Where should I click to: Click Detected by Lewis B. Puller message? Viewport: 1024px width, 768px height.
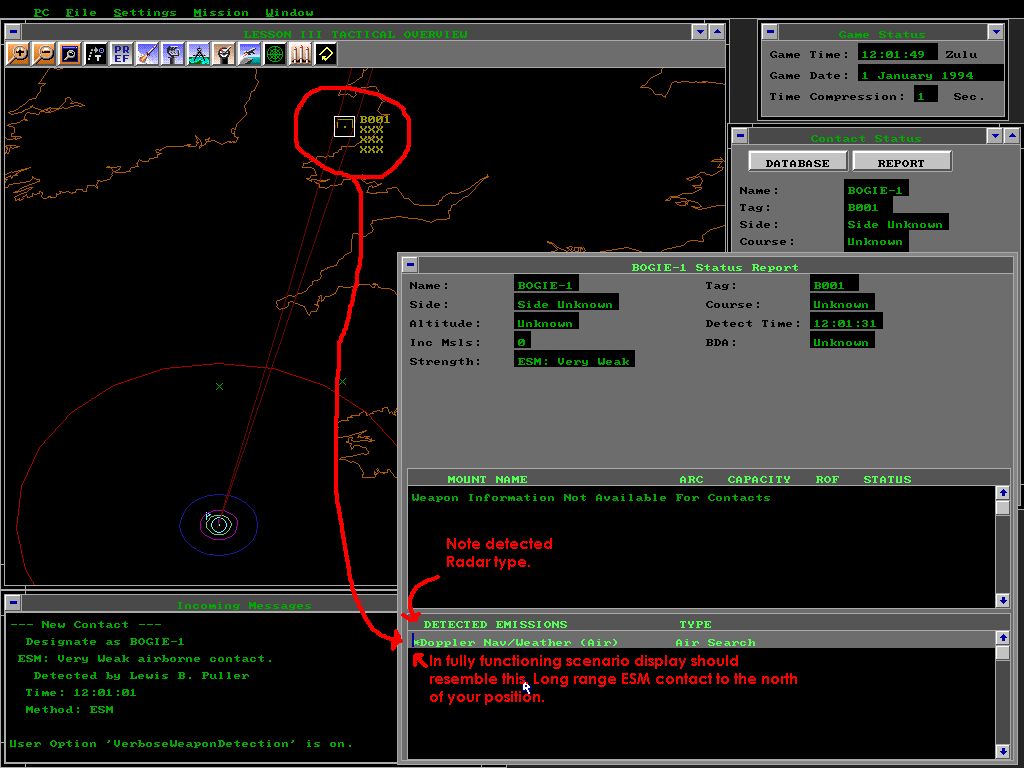tap(141, 675)
